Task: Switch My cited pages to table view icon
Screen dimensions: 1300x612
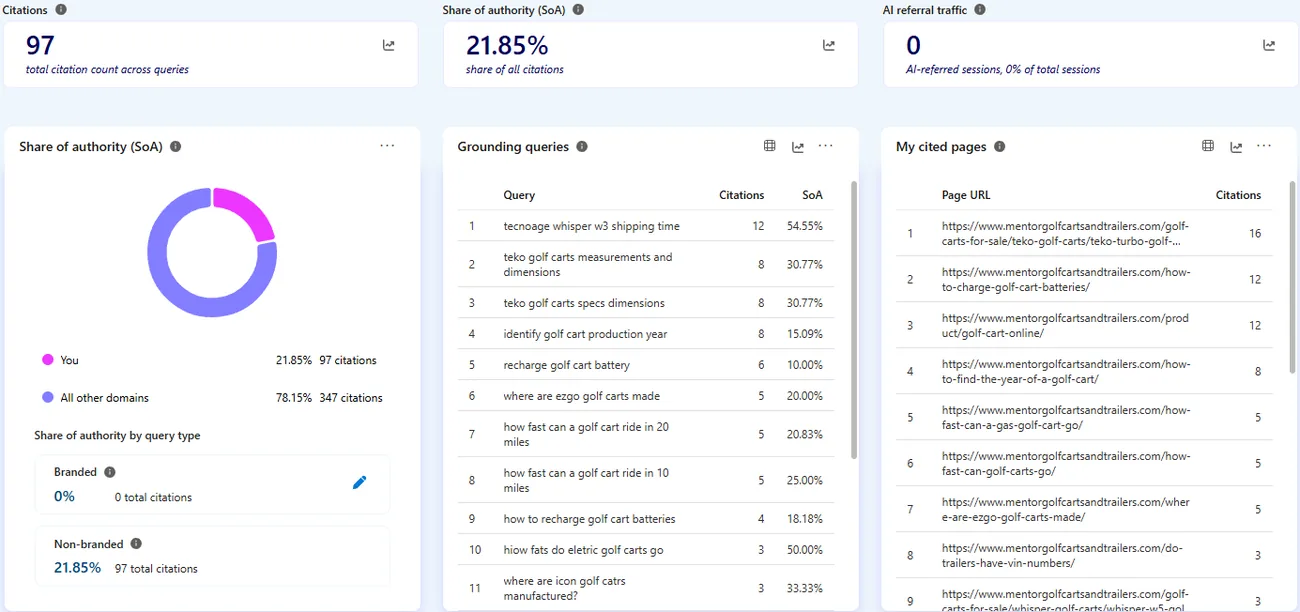Action: click(1207, 146)
